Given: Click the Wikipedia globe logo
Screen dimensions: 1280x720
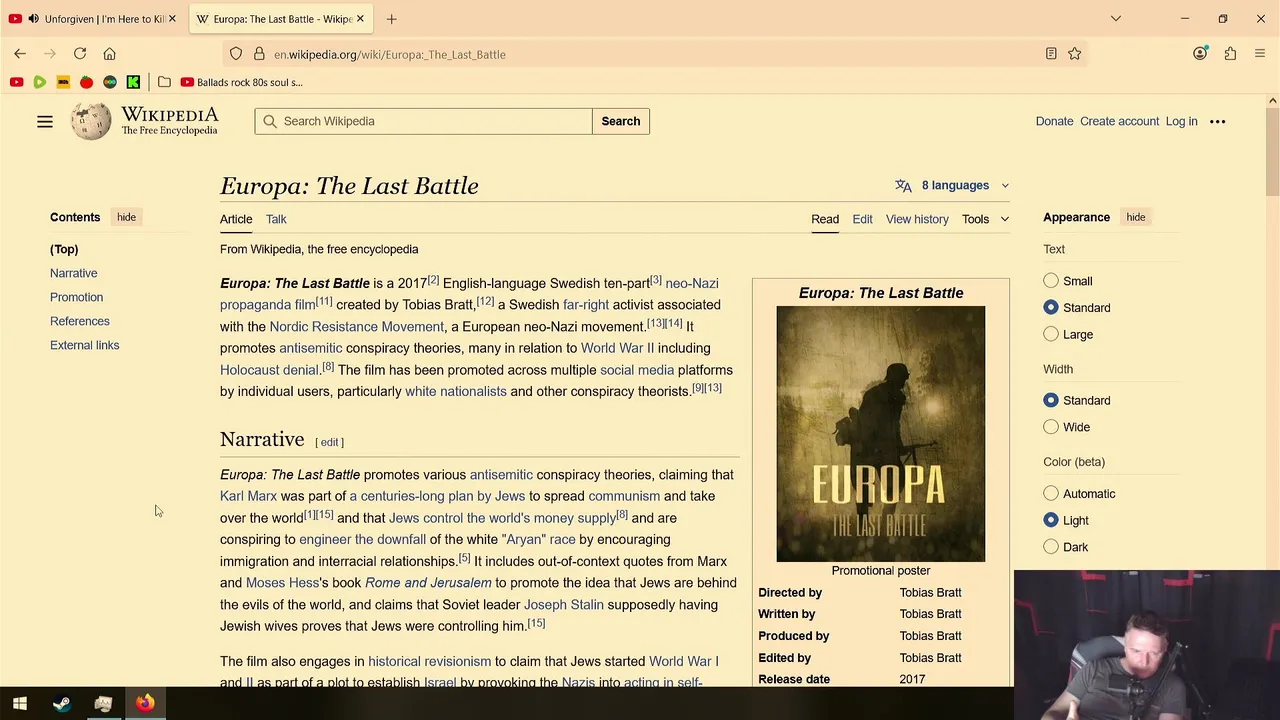Looking at the screenshot, I should coord(91,121).
